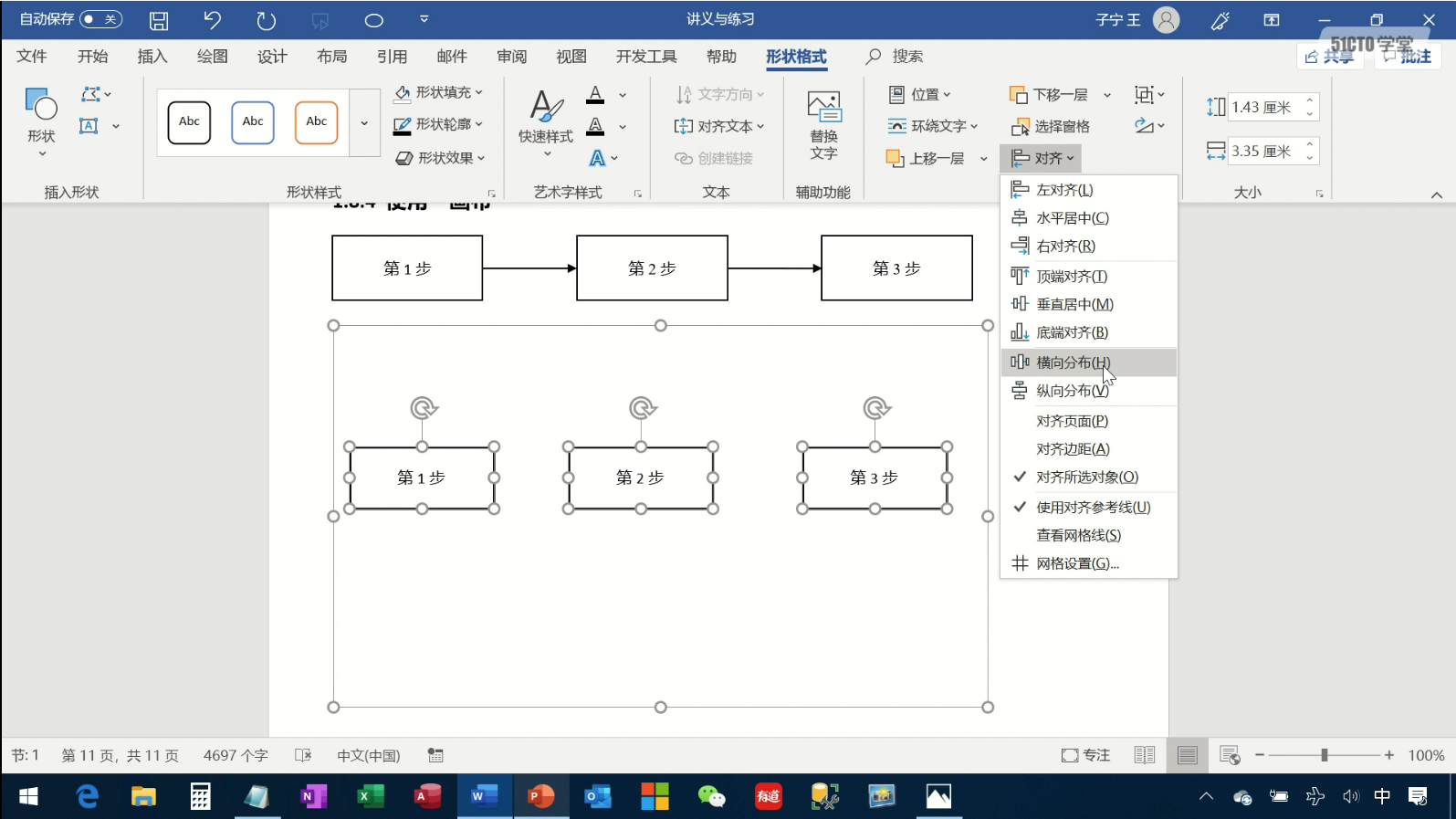Switch to Read Mode view
Image resolution: width=1456 pixels, height=819 pixels.
click(1144, 755)
